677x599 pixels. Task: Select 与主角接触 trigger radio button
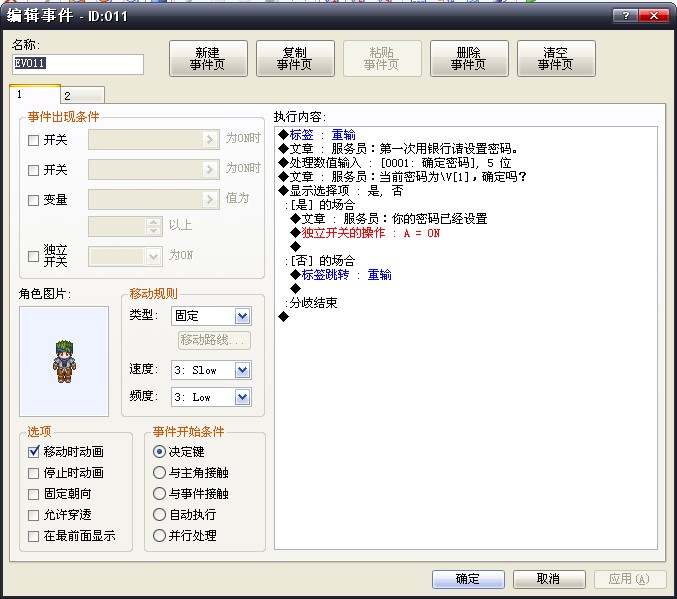coord(159,472)
